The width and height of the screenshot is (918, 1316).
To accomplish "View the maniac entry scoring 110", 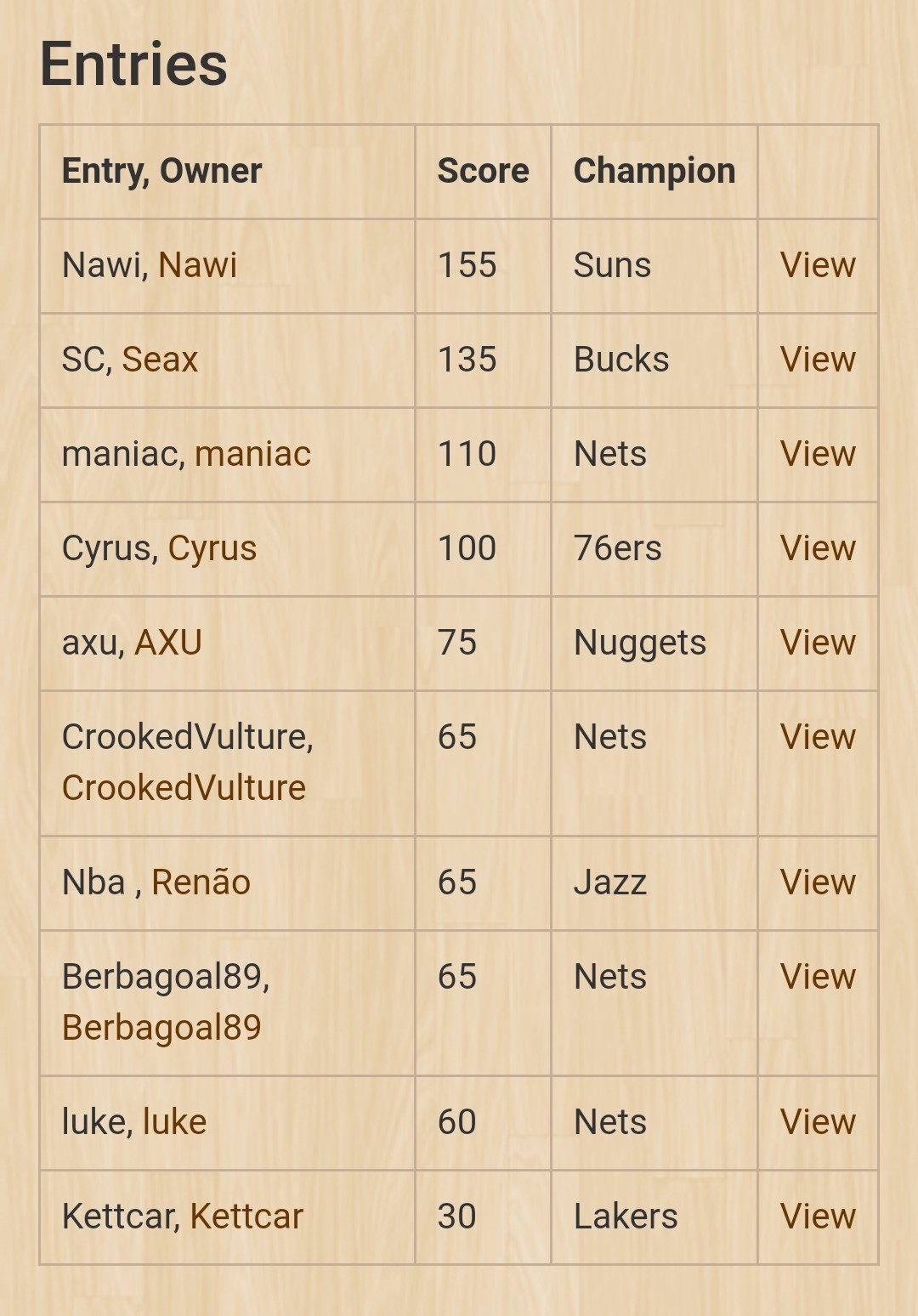I will coord(818,454).
